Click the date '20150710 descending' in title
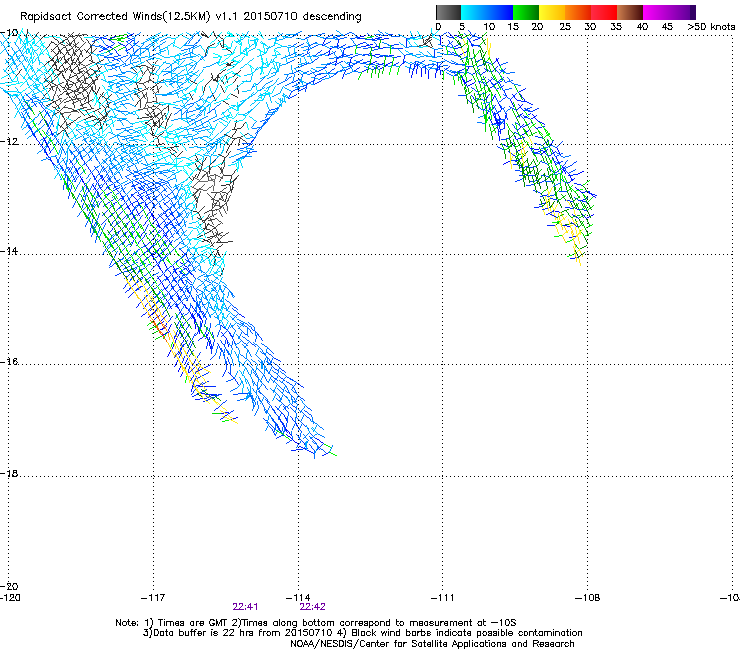Image resolution: width=740 pixels, height=650 pixels. coord(302,17)
